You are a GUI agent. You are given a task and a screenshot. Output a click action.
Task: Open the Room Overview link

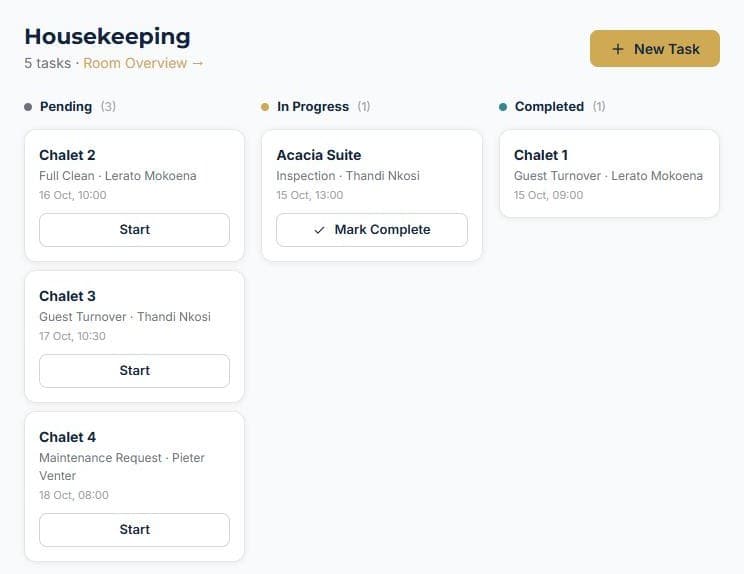[143, 63]
